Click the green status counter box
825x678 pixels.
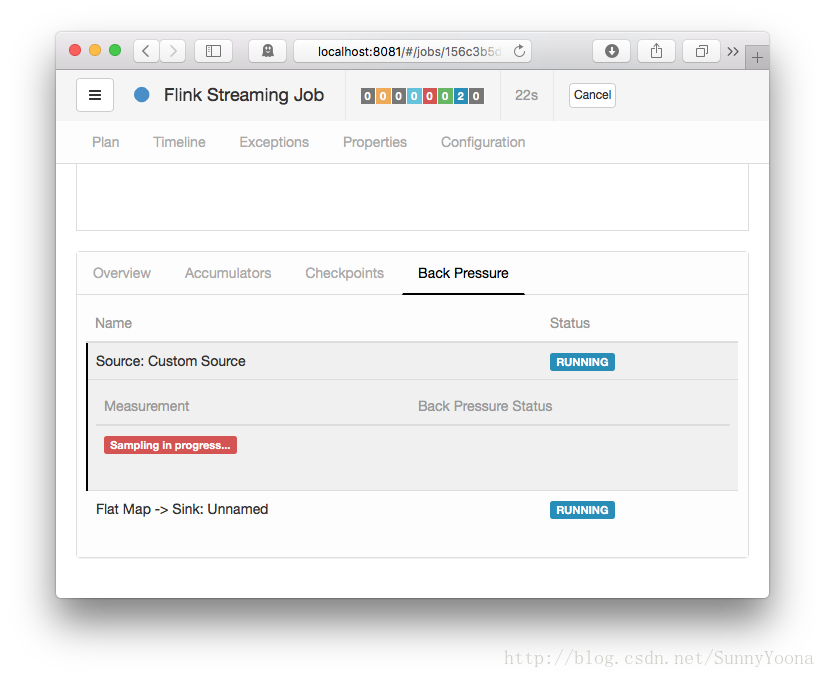pyautogui.click(x=445, y=96)
